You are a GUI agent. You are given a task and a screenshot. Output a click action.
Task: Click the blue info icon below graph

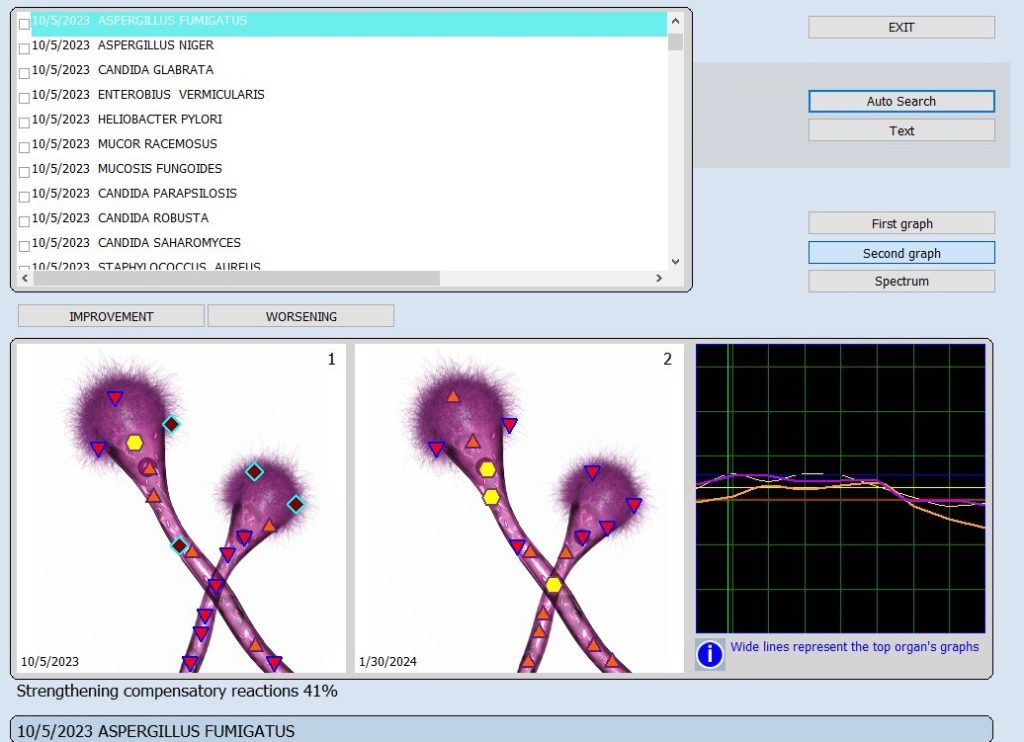click(710, 654)
